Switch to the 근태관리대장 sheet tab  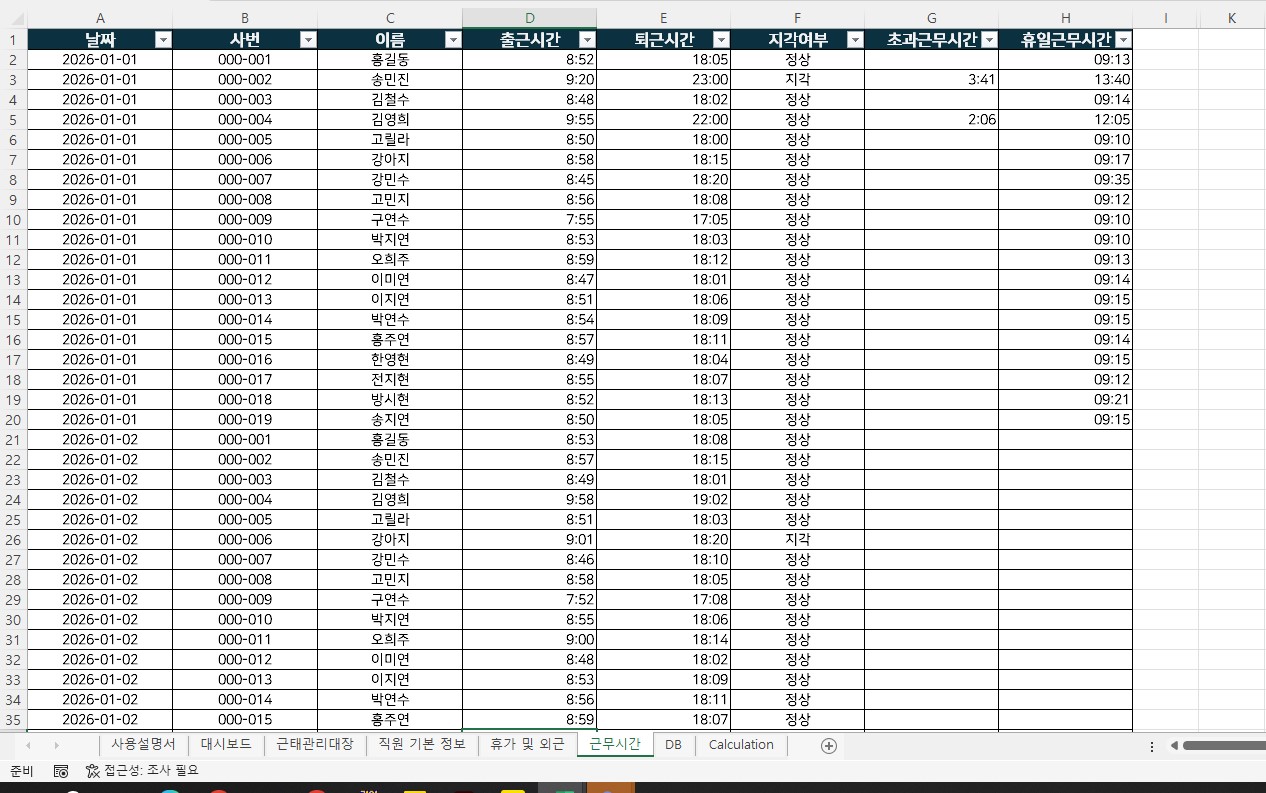315,745
